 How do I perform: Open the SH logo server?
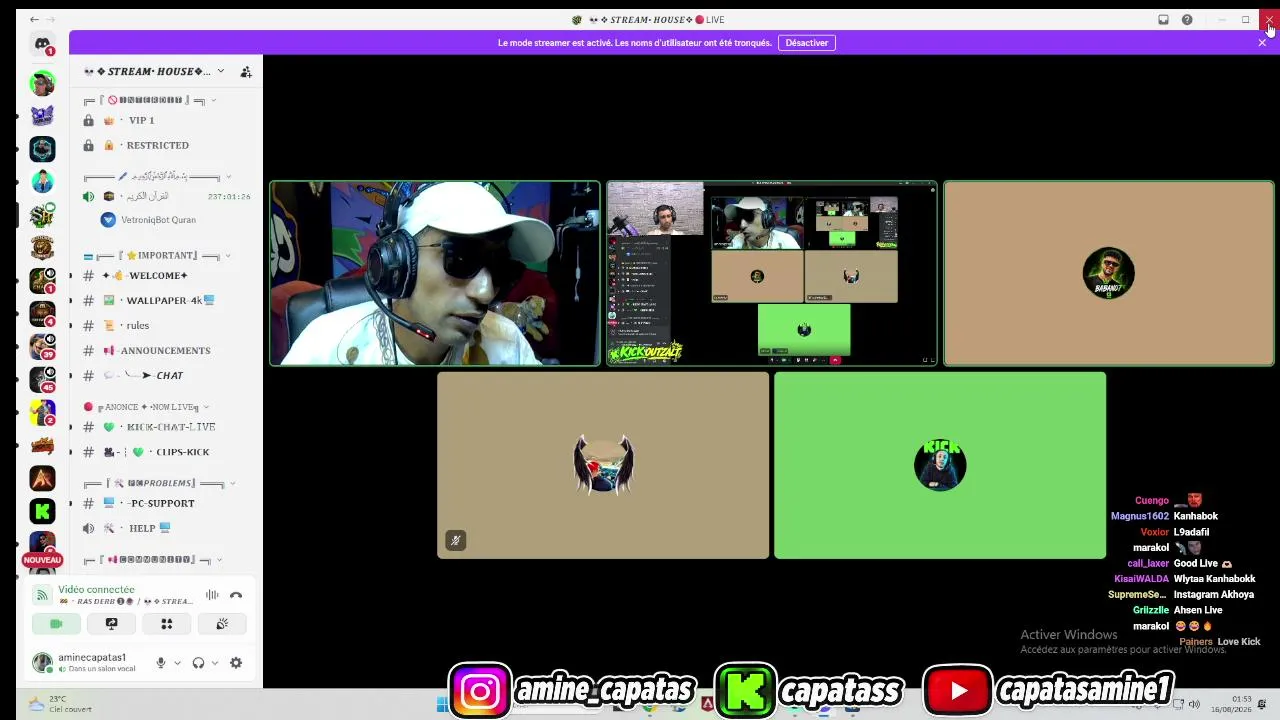[42, 214]
